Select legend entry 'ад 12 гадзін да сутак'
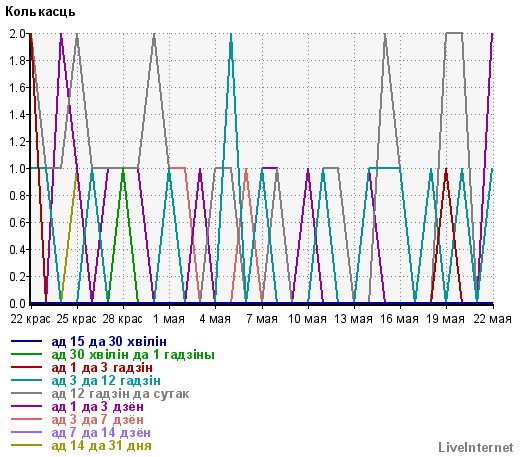The image size is (520, 457). point(120,394)
